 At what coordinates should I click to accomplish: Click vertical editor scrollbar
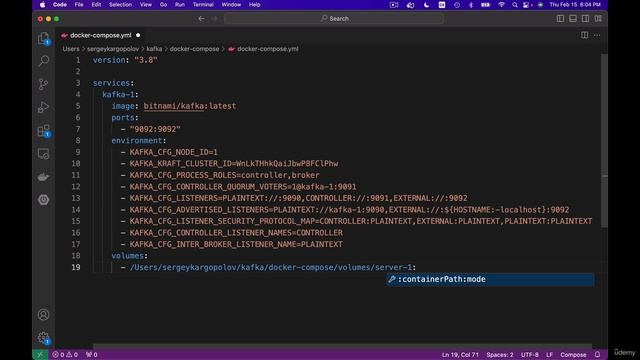click(604, 141)
